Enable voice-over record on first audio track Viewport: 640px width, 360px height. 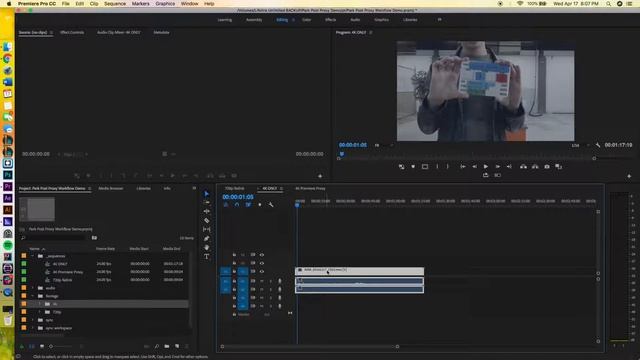pos(280,281)
